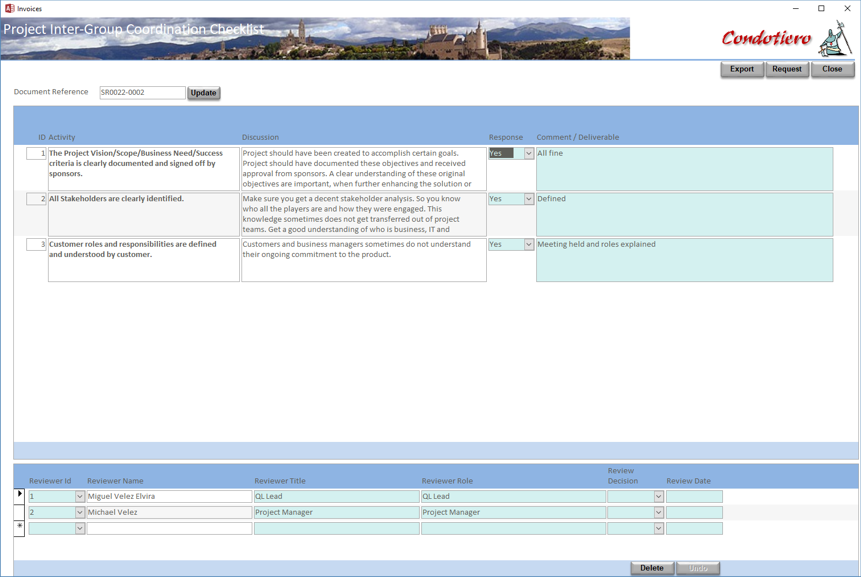The width and height of the screenshot is (861, 577).
Task: Open Response dropdown for activity 2
Action: click(528, 199)
